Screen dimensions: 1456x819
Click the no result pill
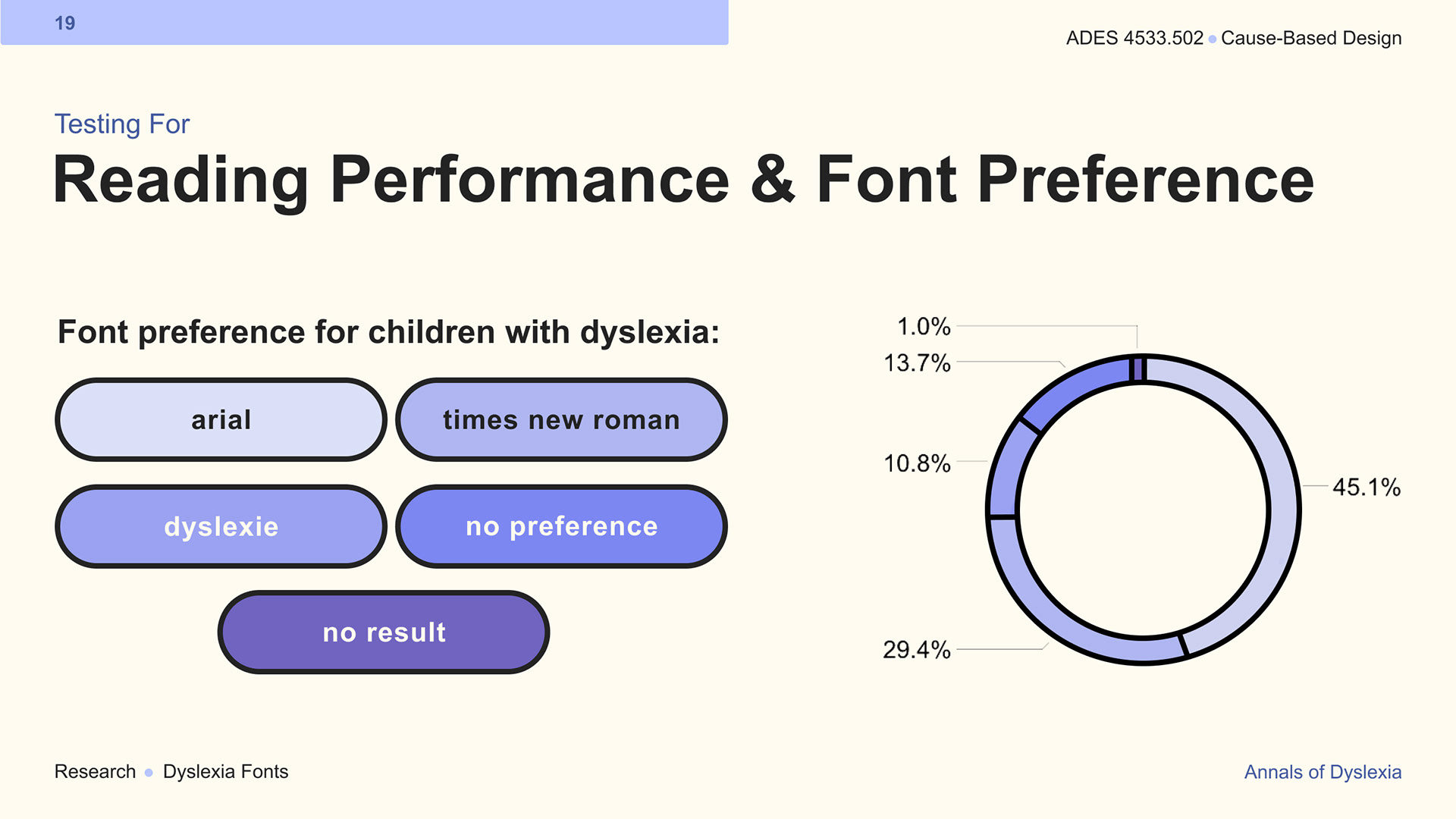pyautogui.click(x=384, y=632)
